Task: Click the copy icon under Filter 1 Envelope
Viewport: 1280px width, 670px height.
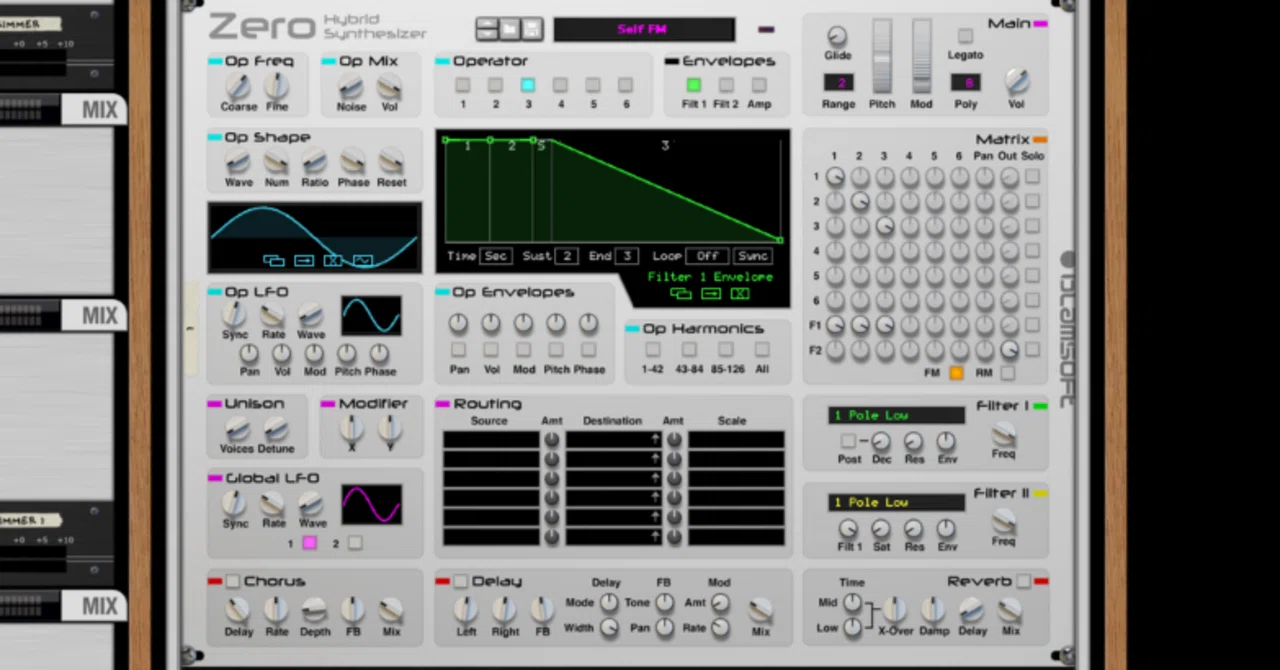Action: click(x=681, y=293)
